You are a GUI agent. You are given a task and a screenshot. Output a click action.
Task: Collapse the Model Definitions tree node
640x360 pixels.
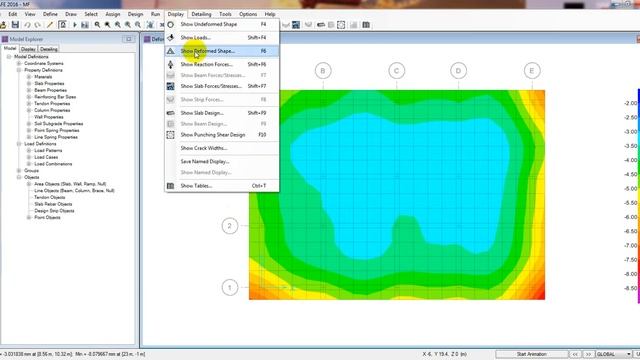click(x=9, y=57)
